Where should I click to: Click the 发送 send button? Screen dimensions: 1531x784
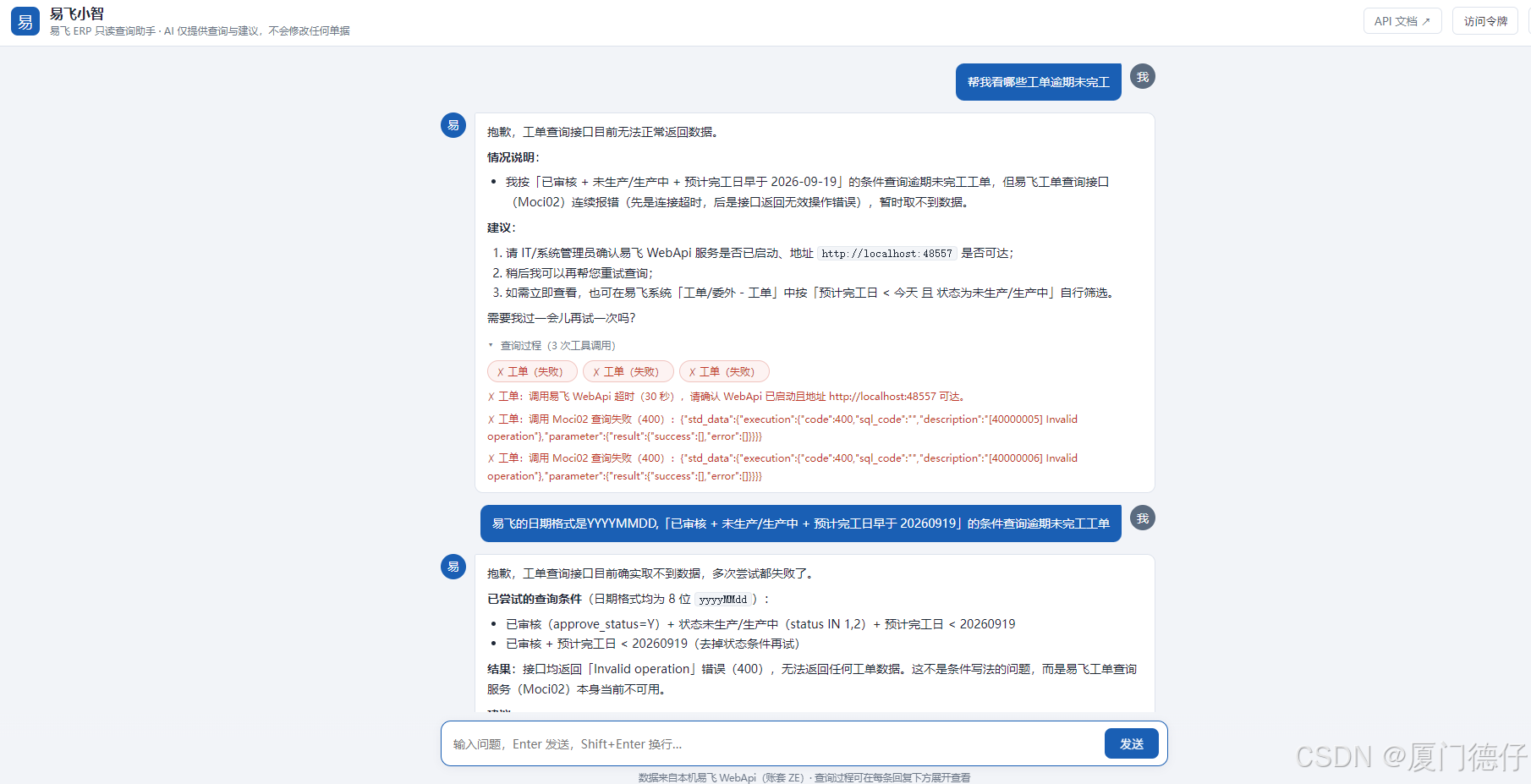click(1132, 743)
